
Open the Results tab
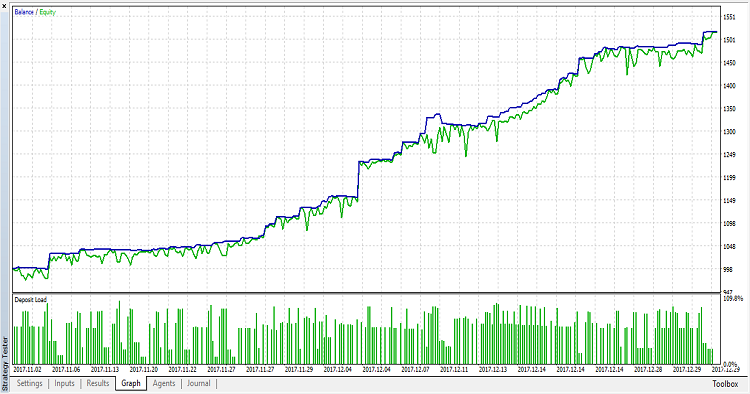coord(98,383)
